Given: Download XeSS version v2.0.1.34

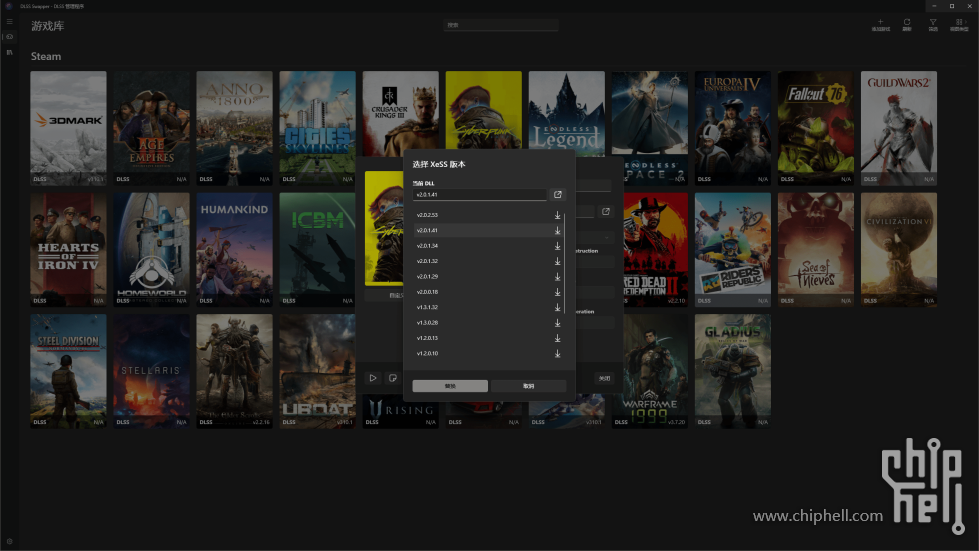Looking at the screenshot, I should 558,246.
